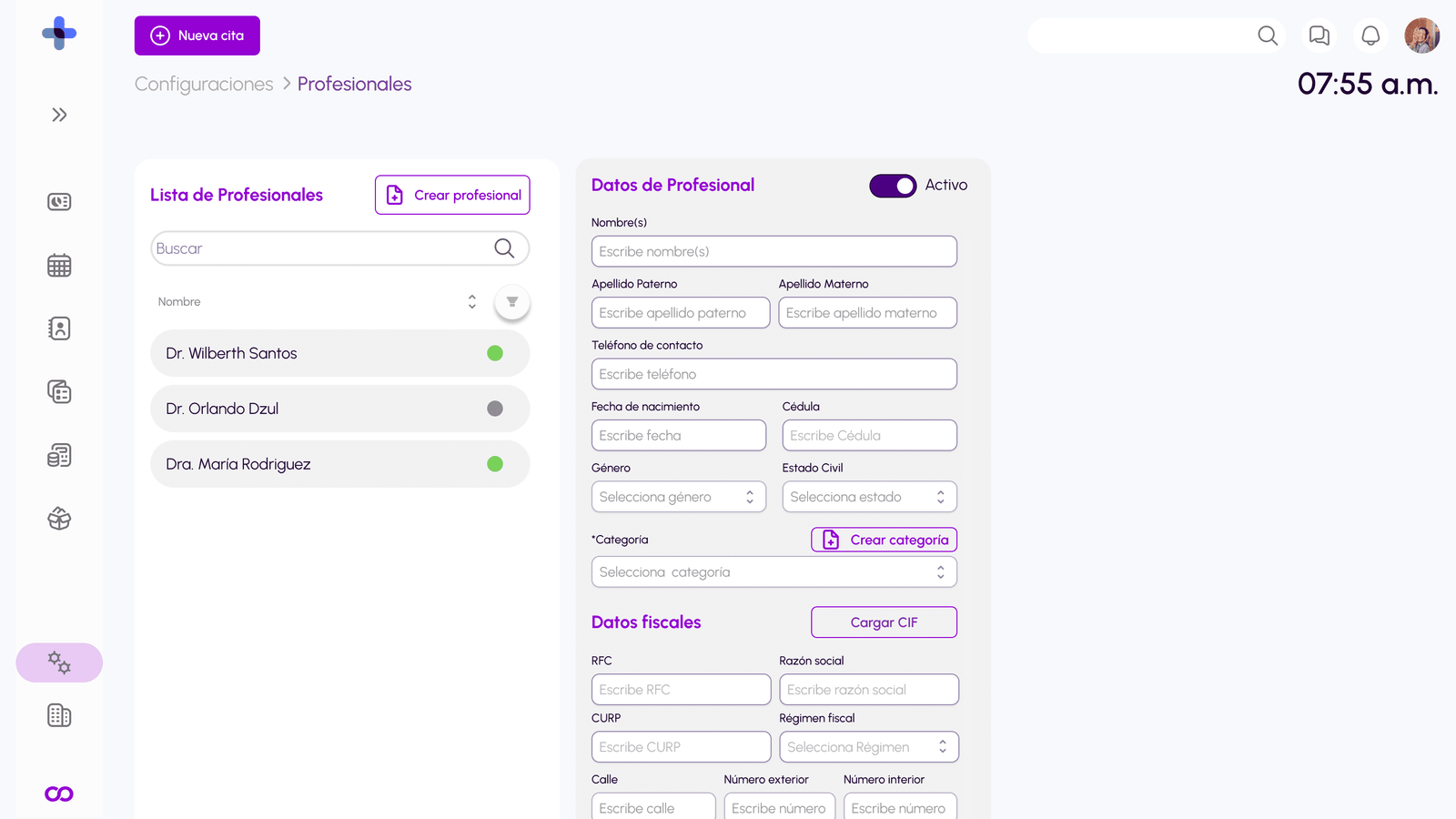This screenshot has width=1456, height=819.
Task: Open the Selecciona Régimen dropdown
Action: click(868, 746)
